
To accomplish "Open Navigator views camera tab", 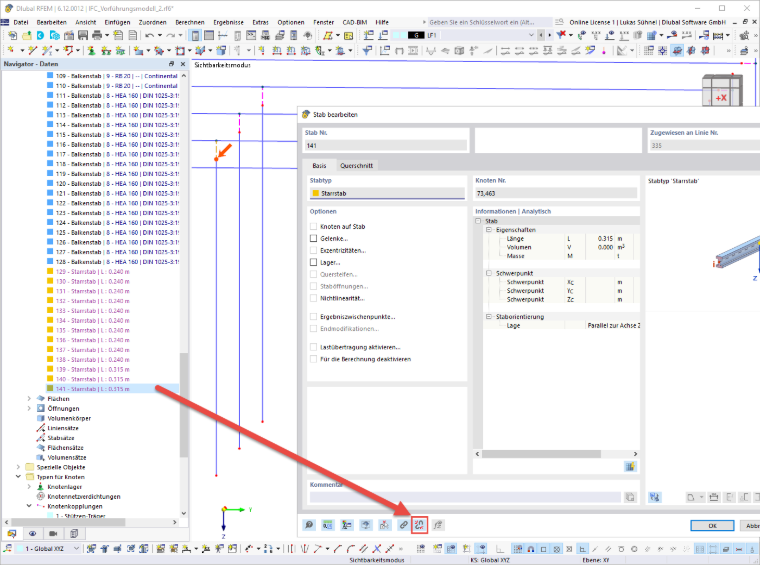I will [53, 534].
